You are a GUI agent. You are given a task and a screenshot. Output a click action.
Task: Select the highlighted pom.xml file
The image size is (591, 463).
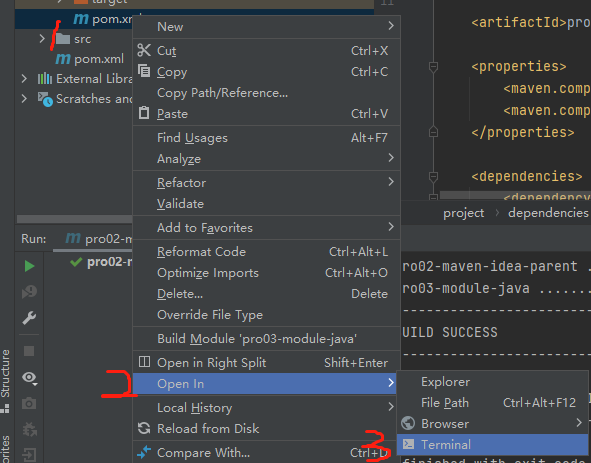[103, 19]
